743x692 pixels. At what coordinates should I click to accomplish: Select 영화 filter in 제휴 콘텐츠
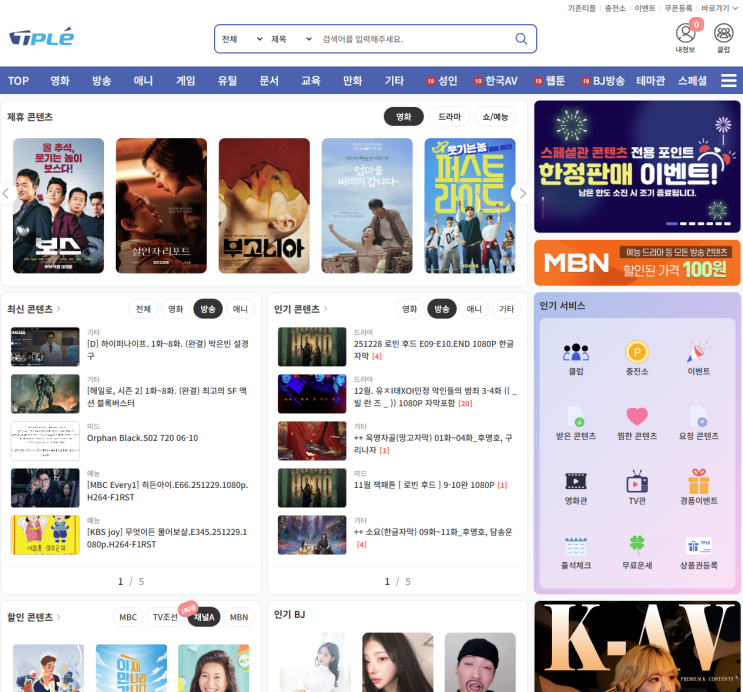[x=404, y=117]
